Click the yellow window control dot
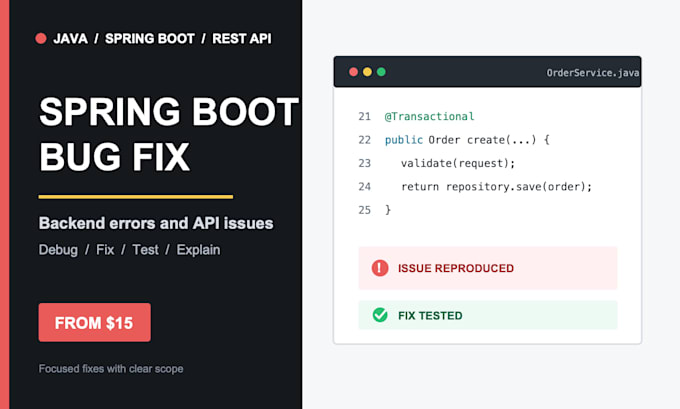This screenshot has height=409, width=680. coord(367,72)
